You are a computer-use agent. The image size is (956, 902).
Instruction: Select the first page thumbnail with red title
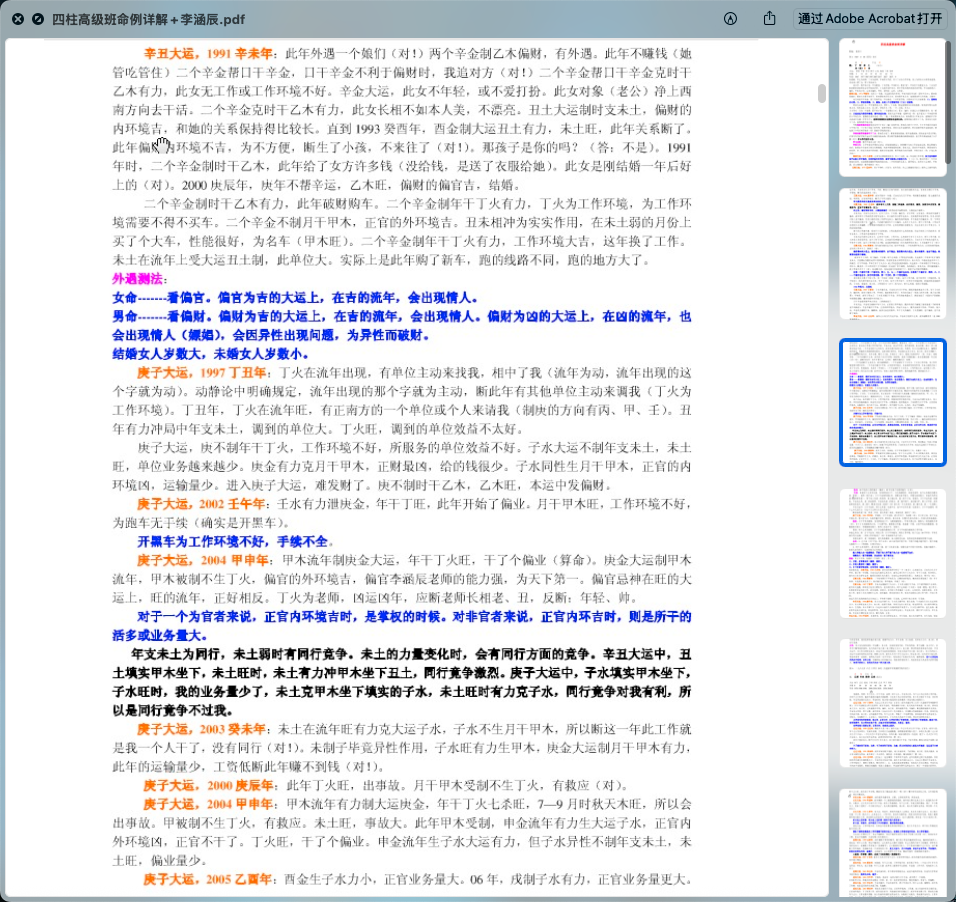(892, 107)
